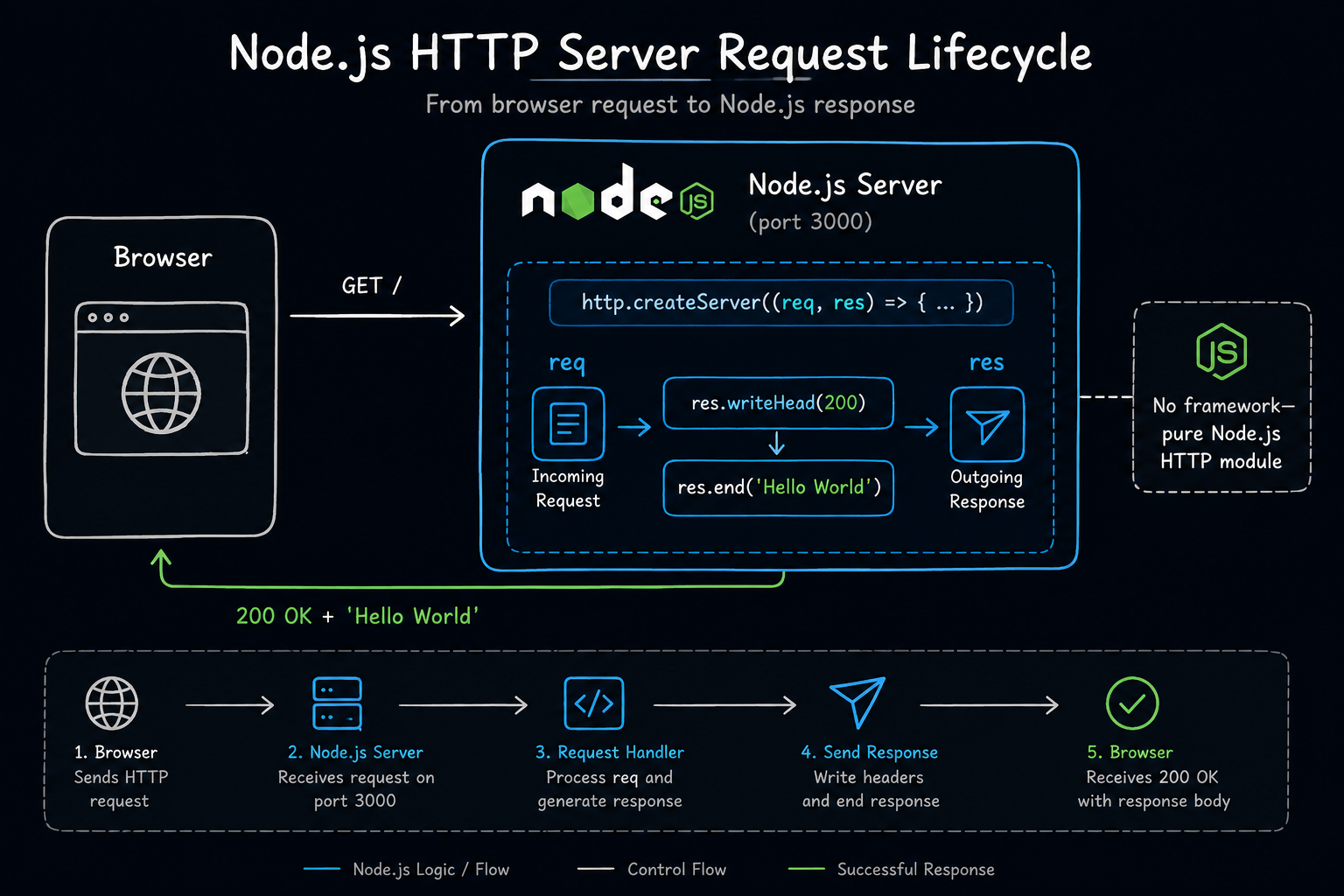Click the Sends HTTP request description

point(121,789)
